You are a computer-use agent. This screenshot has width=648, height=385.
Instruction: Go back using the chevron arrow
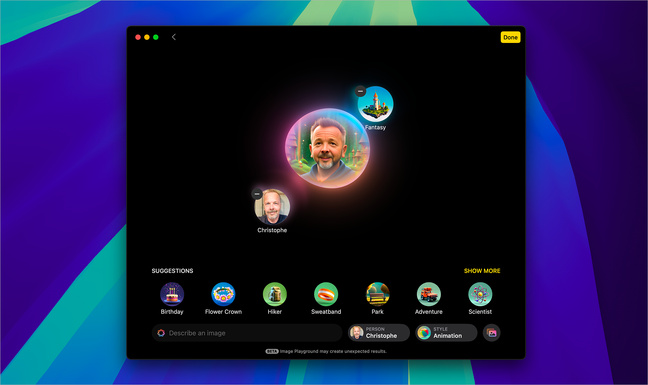click(174, 37)
